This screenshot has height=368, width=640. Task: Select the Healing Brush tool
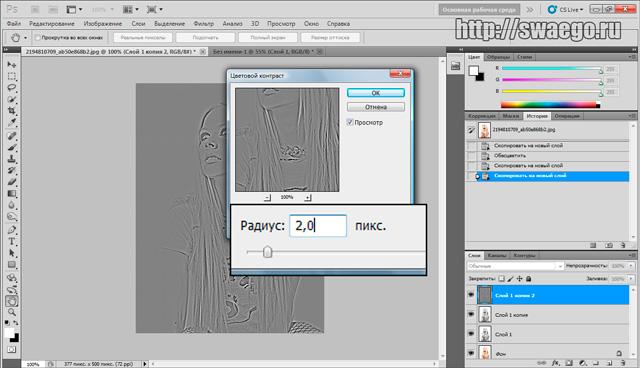pos(12,136)
